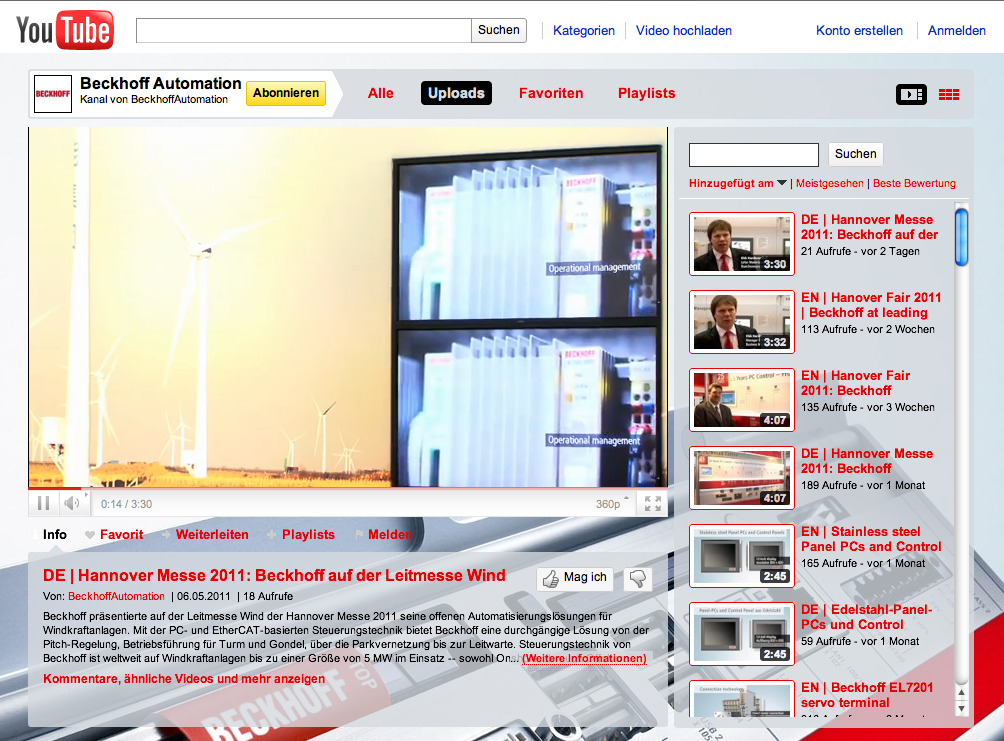Switch to player view layout icon
This screenshot has width=1004, height=741.
911,94
